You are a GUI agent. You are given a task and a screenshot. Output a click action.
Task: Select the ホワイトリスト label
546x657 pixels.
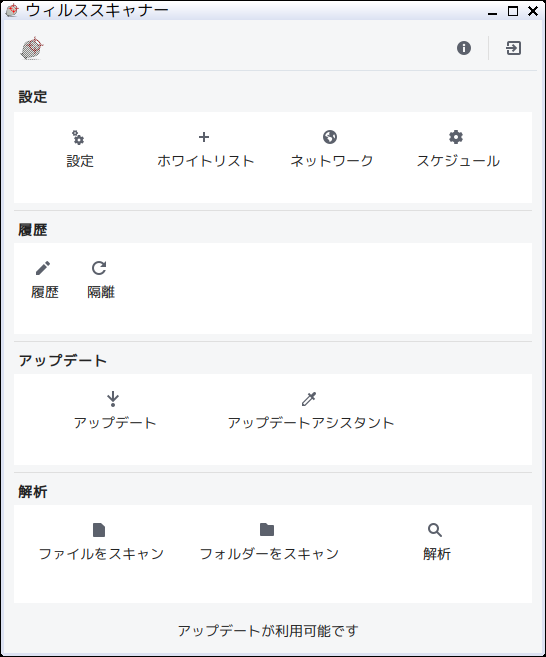[206, 161]
